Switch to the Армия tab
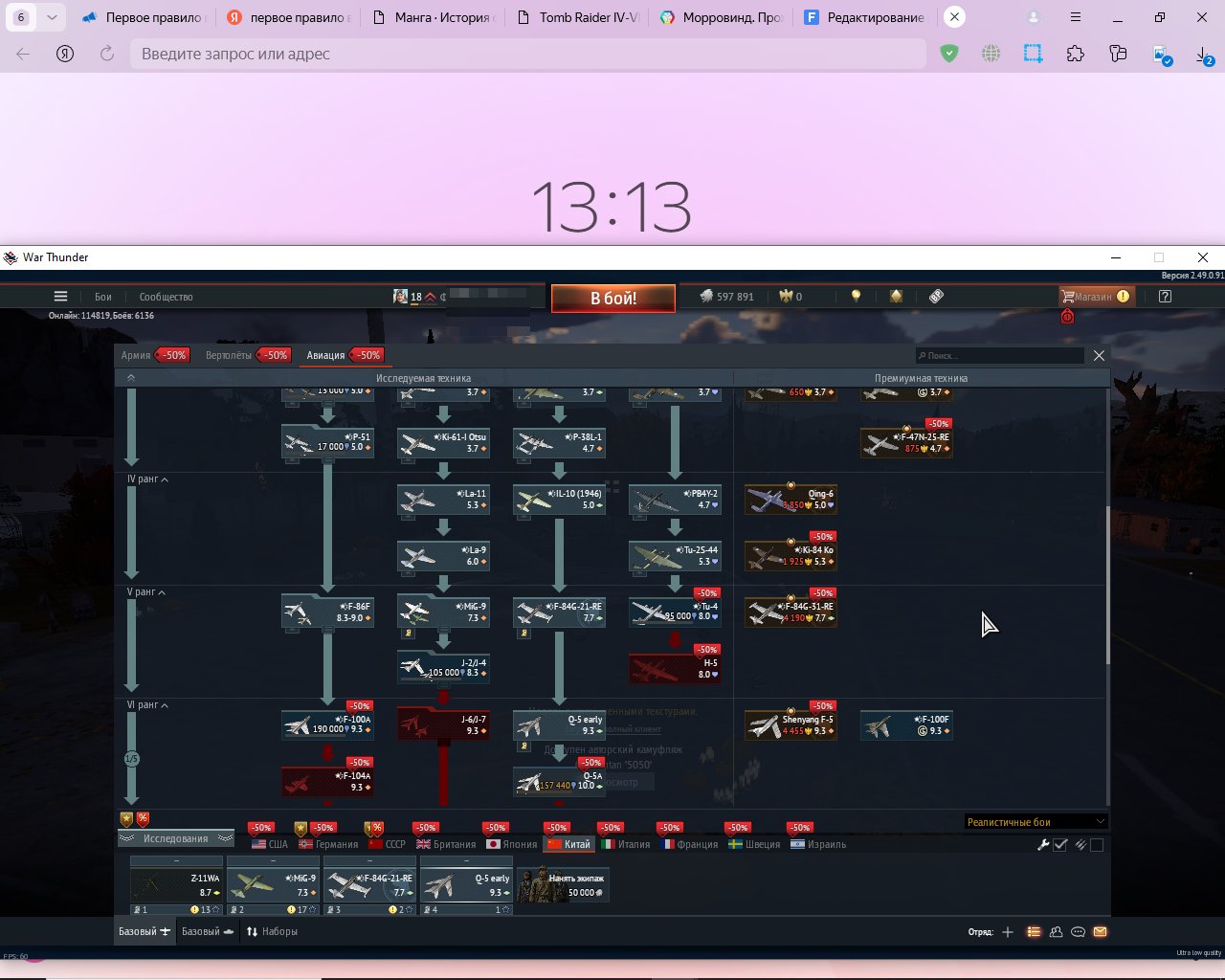 pyautogui.click(x=136, y=355)
